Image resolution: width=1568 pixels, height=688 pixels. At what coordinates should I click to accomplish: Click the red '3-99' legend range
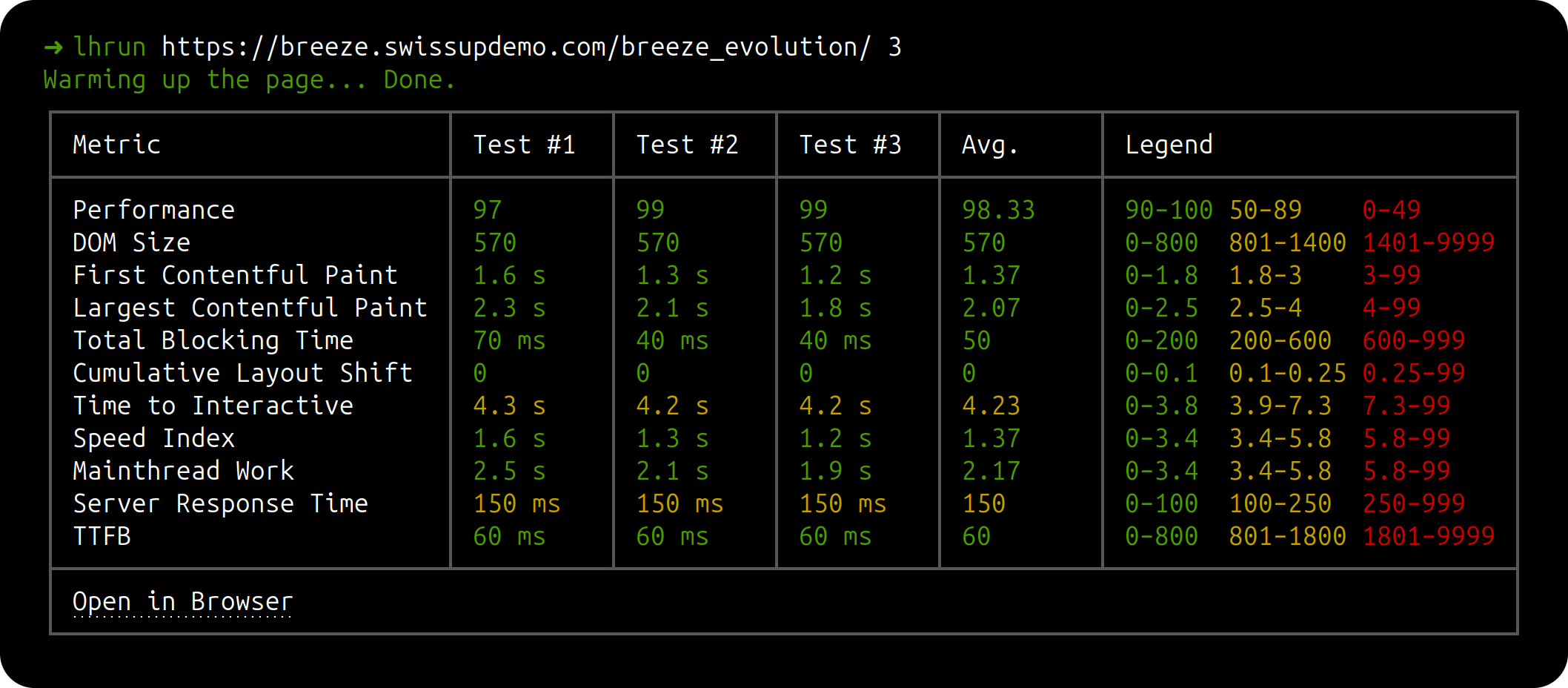1392,275
